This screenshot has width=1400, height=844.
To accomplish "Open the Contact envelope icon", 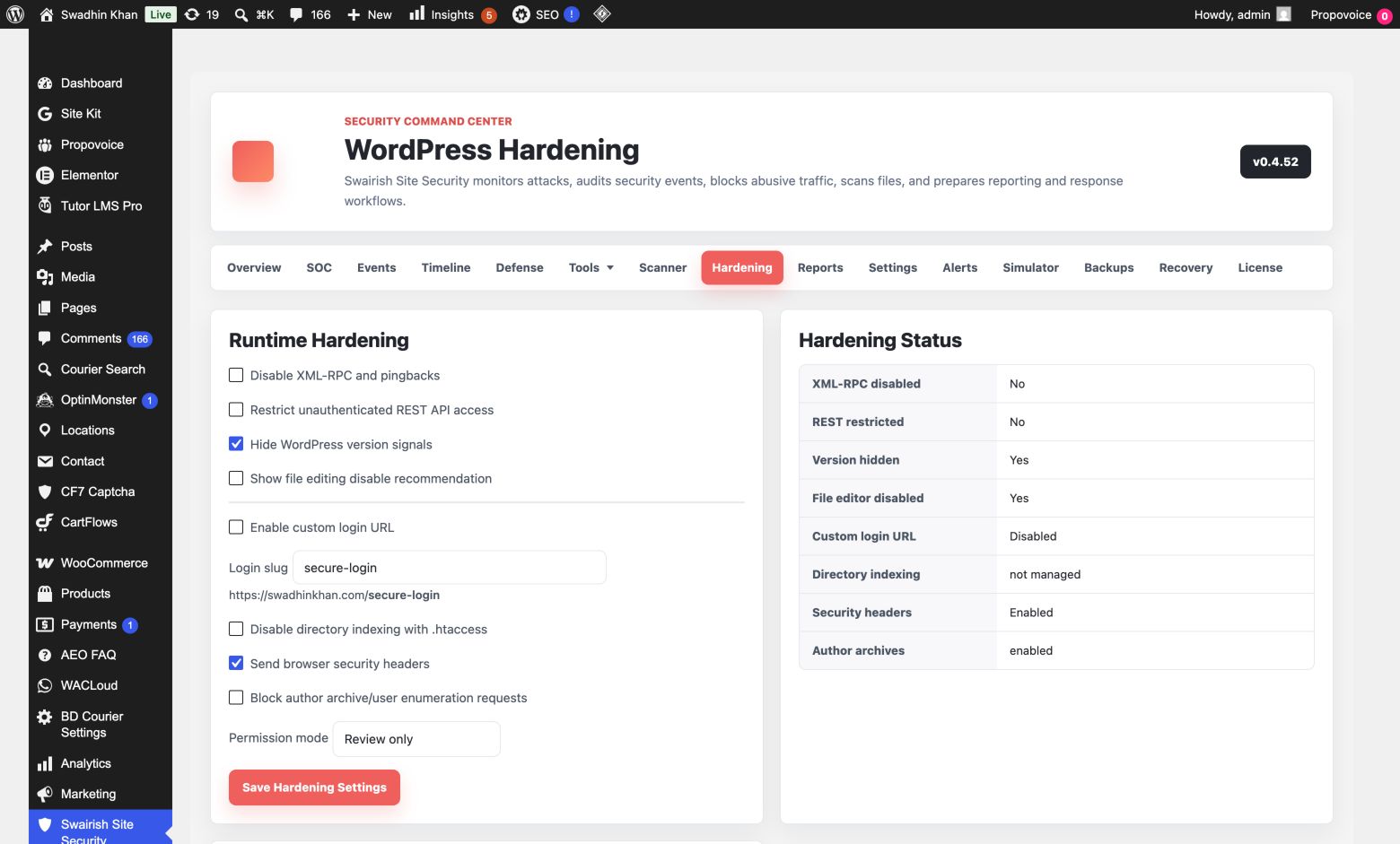I will click(45, 461).
